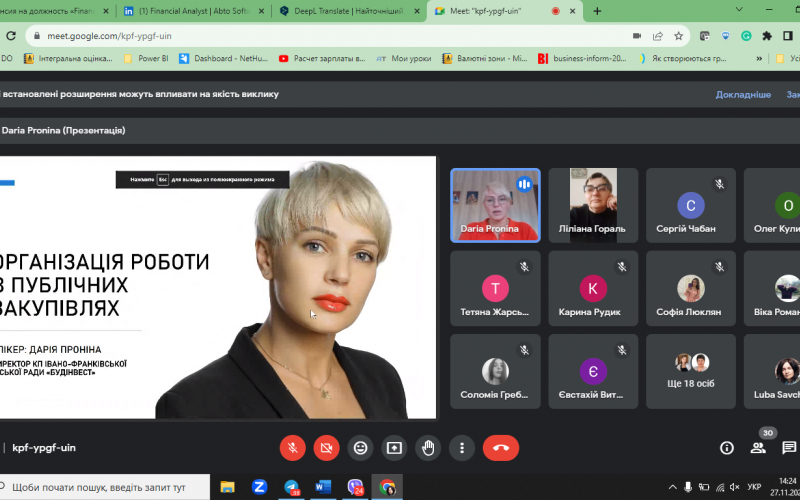The width and height of the screenshot is (800, 500).
Task: Switch to the DeepL Translate tab
Action: (348, 11)
